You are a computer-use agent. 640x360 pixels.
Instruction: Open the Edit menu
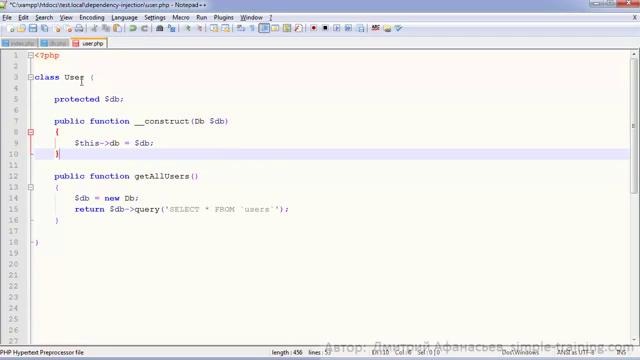coord(23,18)
